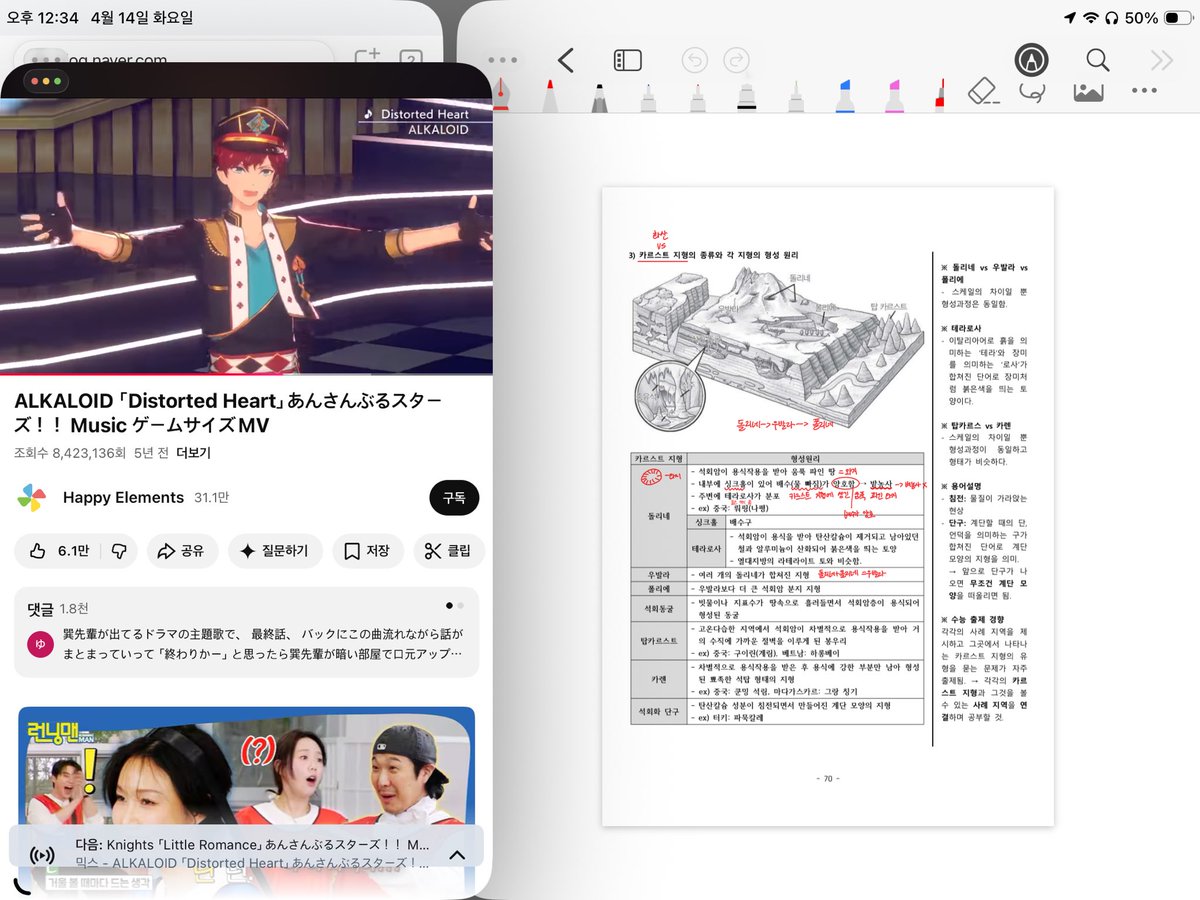
Task: Open note app multitasking dots menu
Action: tap(502, 60)
